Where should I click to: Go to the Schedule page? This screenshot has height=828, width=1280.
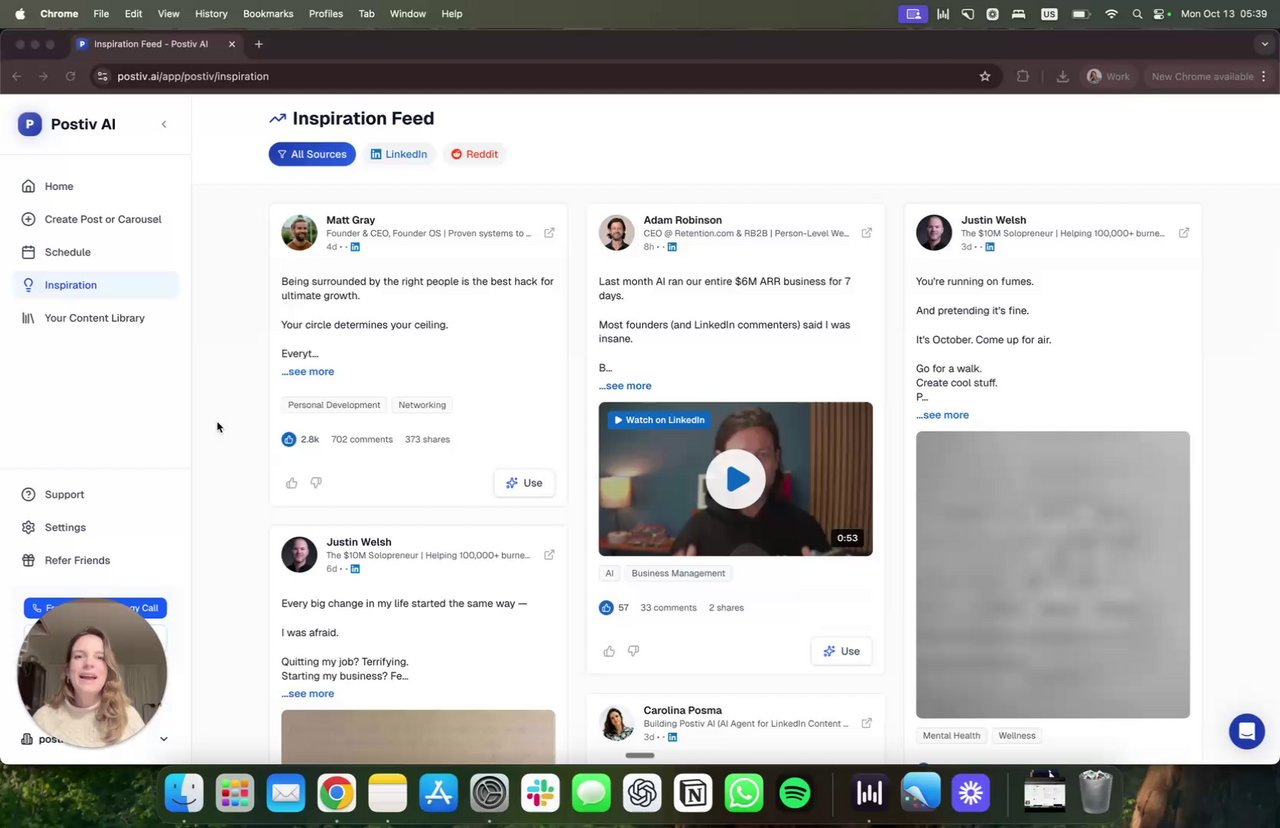click(97, 252)
